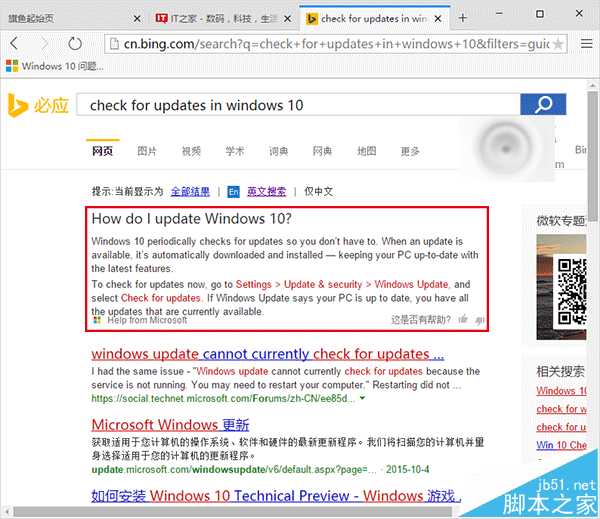Click the vertical scrollbar thumb
Image resolution: width=600 pixels, height=519 pixels.
592,156
